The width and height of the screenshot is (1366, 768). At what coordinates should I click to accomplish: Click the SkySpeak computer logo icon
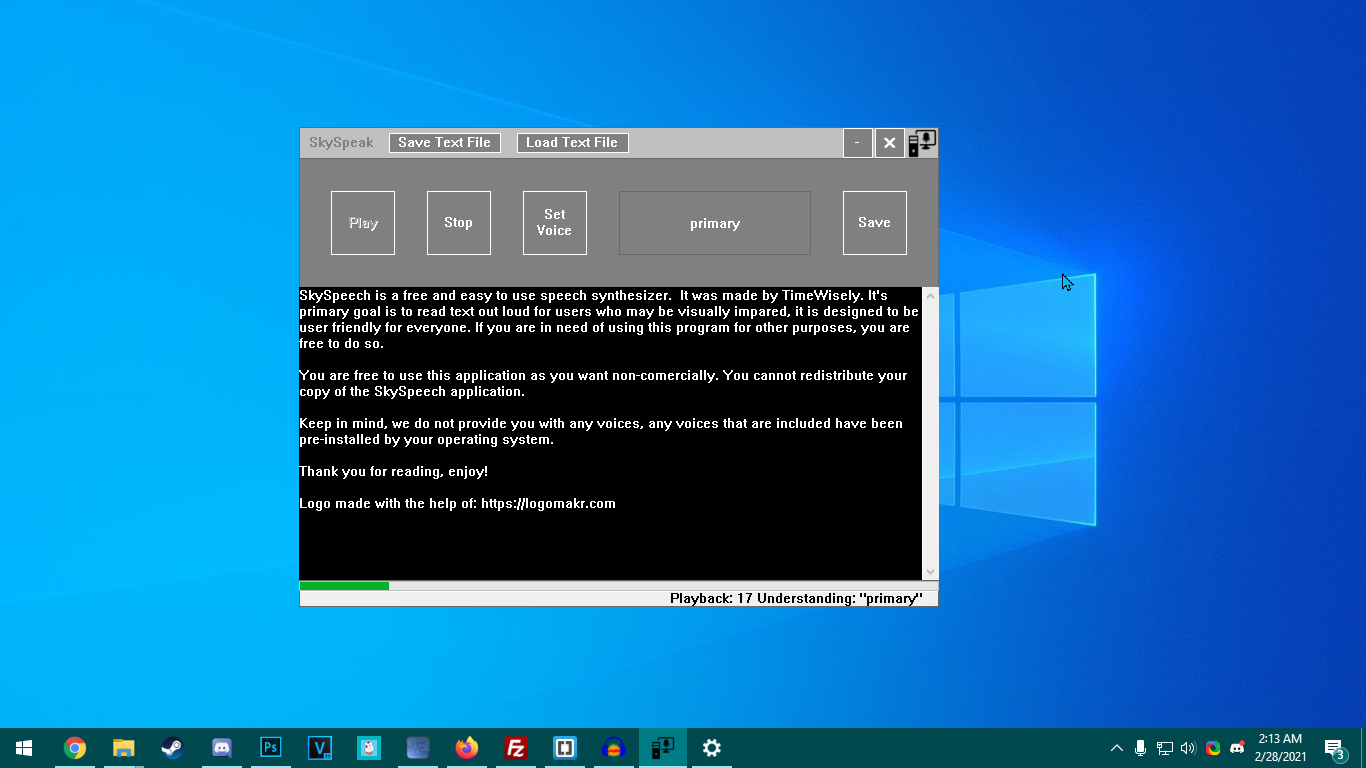coord(922,143)
